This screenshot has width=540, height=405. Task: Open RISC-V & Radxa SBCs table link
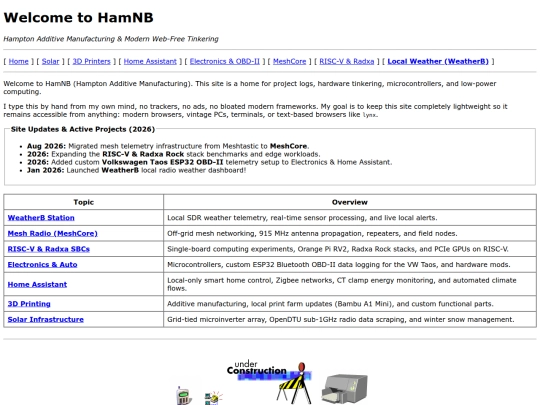pyautogui.click(x=49, y=249)
